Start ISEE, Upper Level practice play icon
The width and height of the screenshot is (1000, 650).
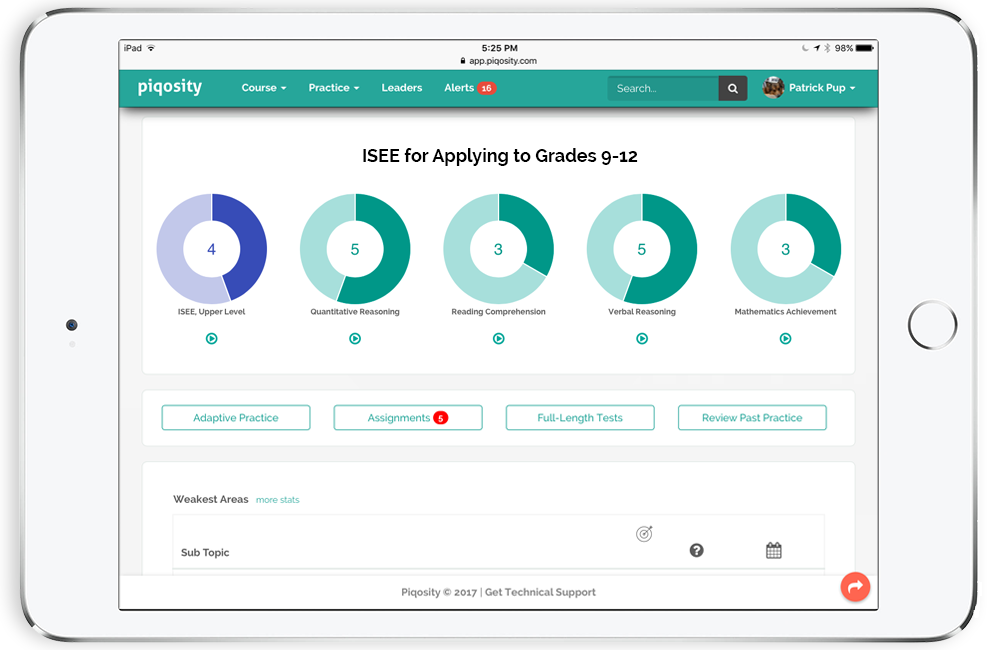pyautogui.click(x=211, y=339)
